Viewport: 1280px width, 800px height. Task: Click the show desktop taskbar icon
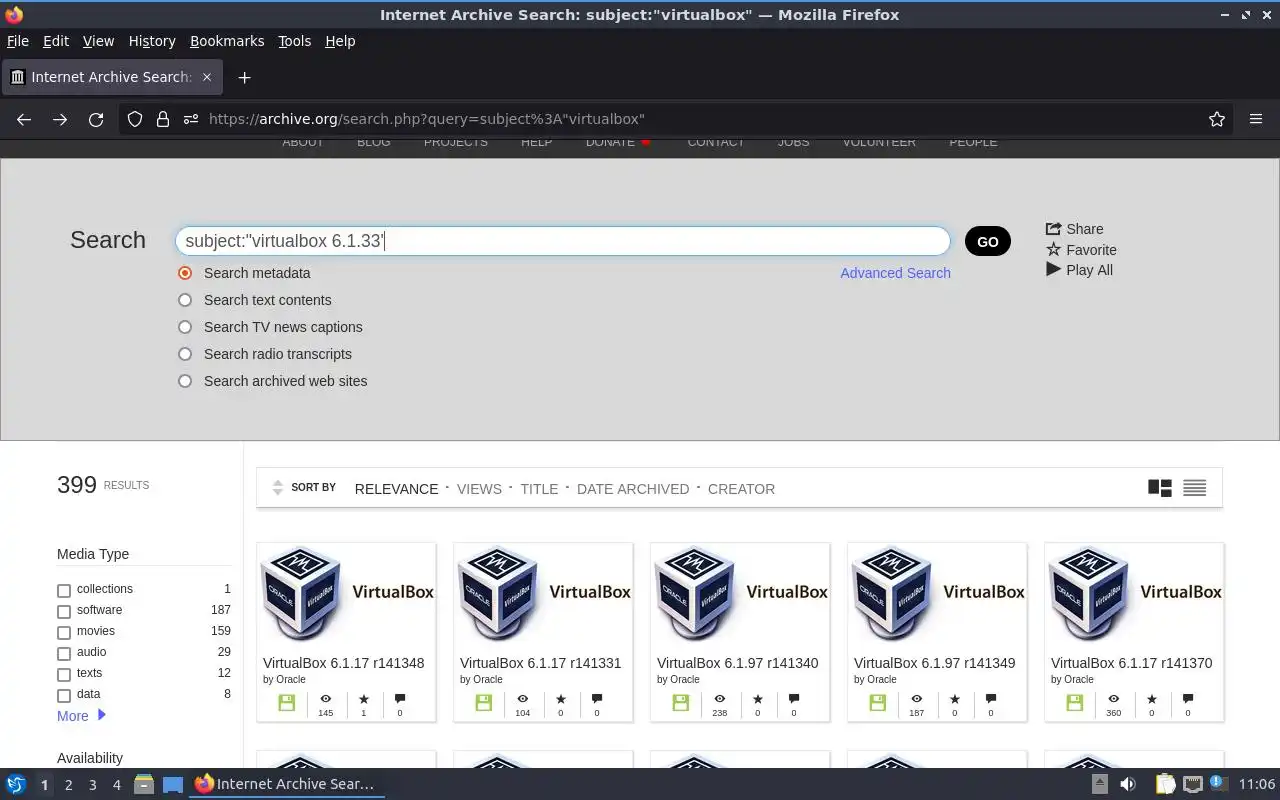pyautogui.click(x=173, y=784)
